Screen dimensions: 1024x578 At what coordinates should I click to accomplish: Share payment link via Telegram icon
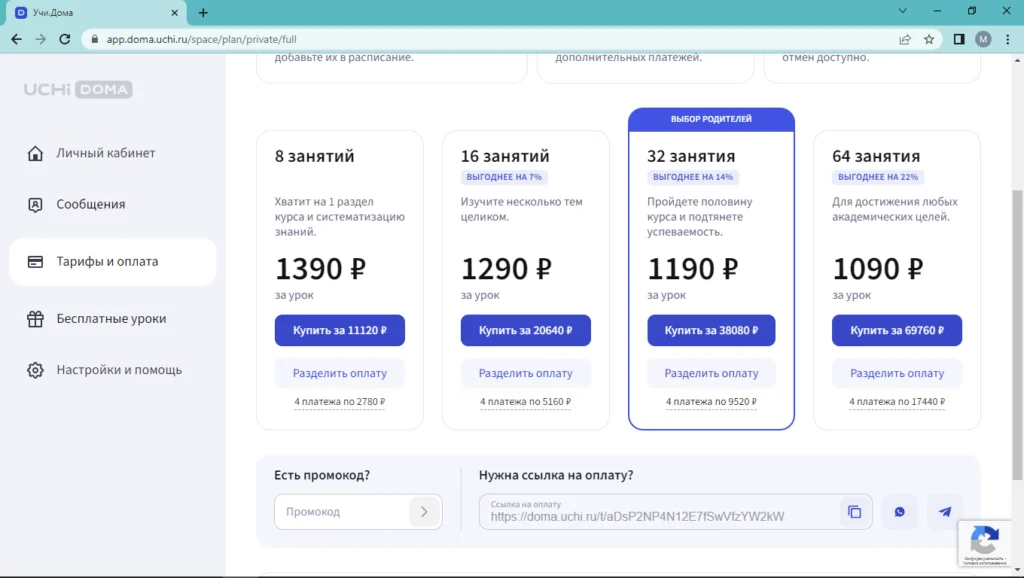click(x=944, y=512)
